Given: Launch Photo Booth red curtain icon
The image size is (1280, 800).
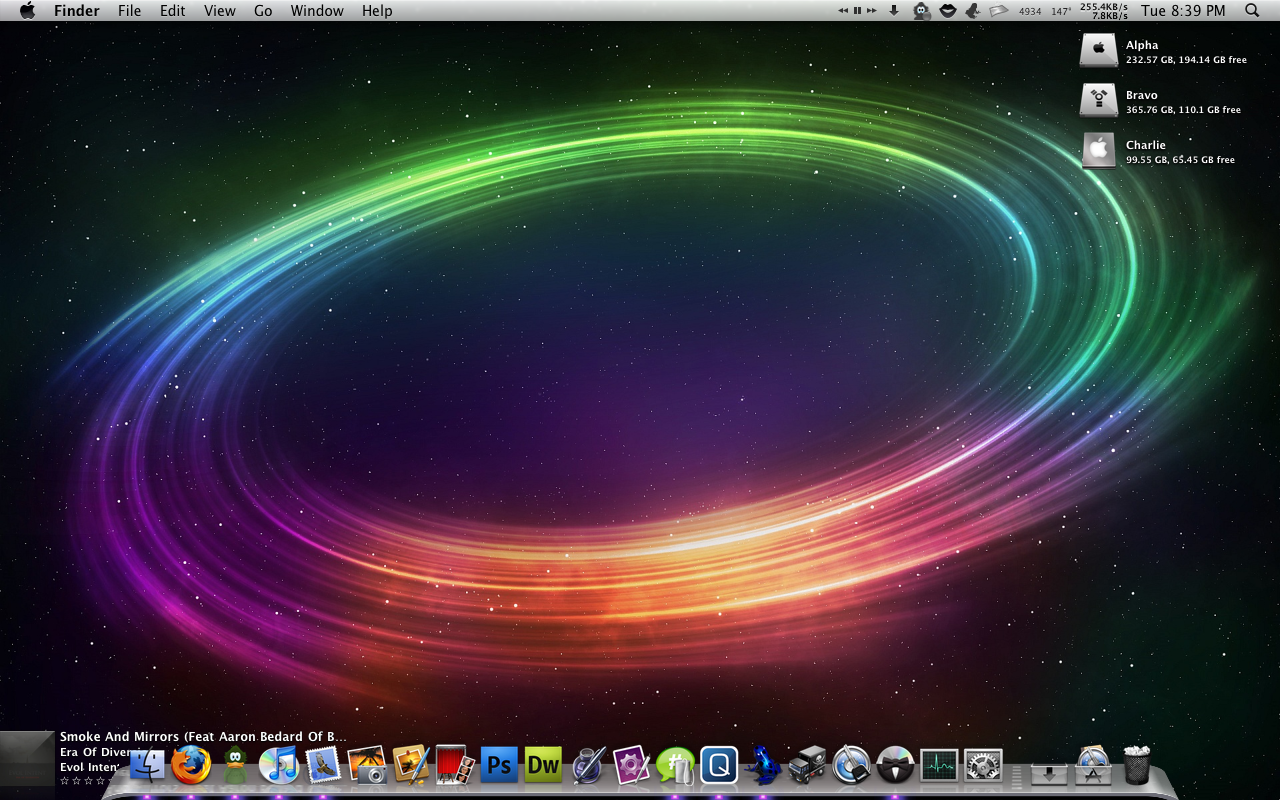Looking at the screenshot, I should [454, 766].
